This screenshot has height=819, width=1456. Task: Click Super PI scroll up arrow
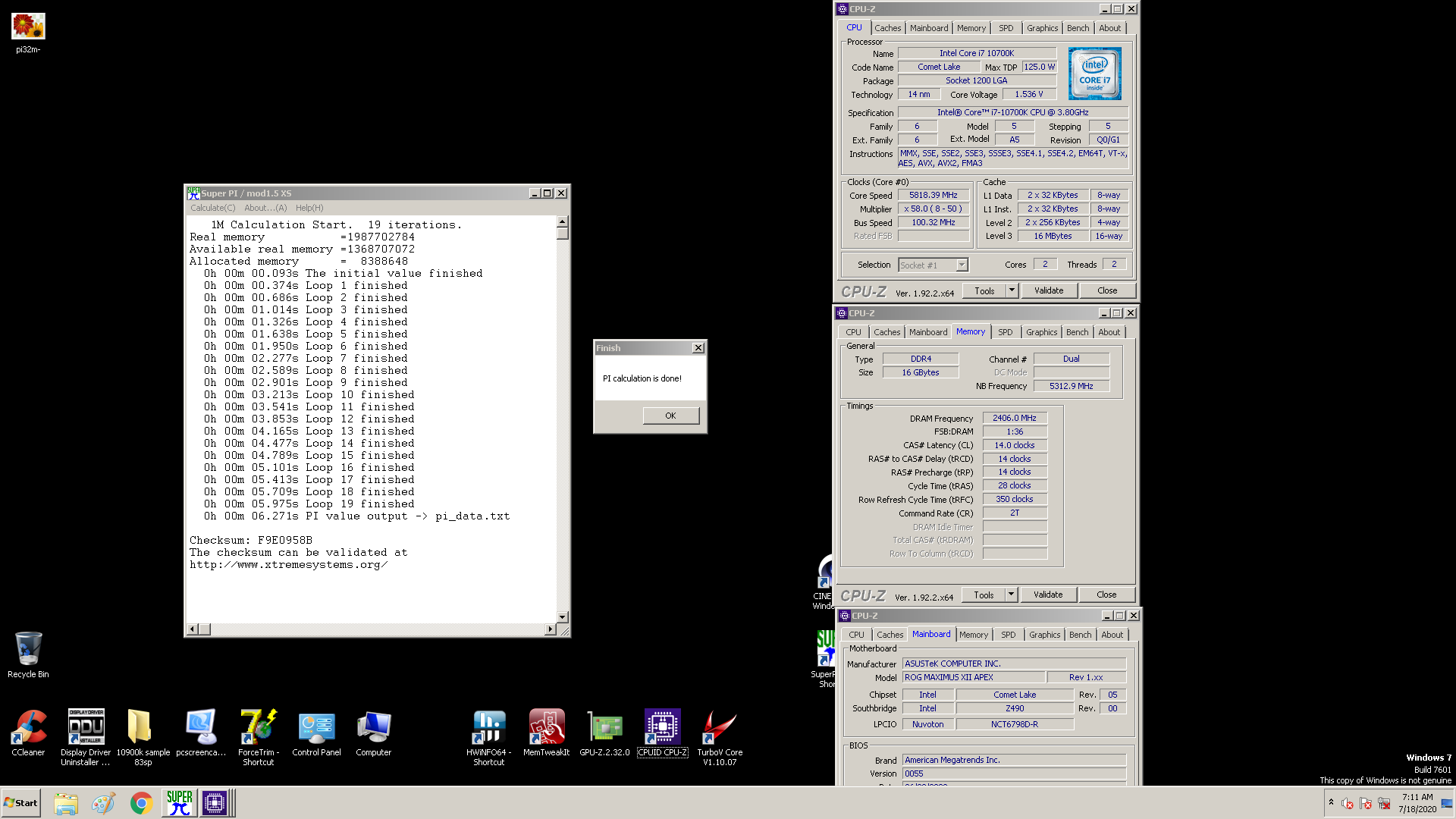coord(562,222)
